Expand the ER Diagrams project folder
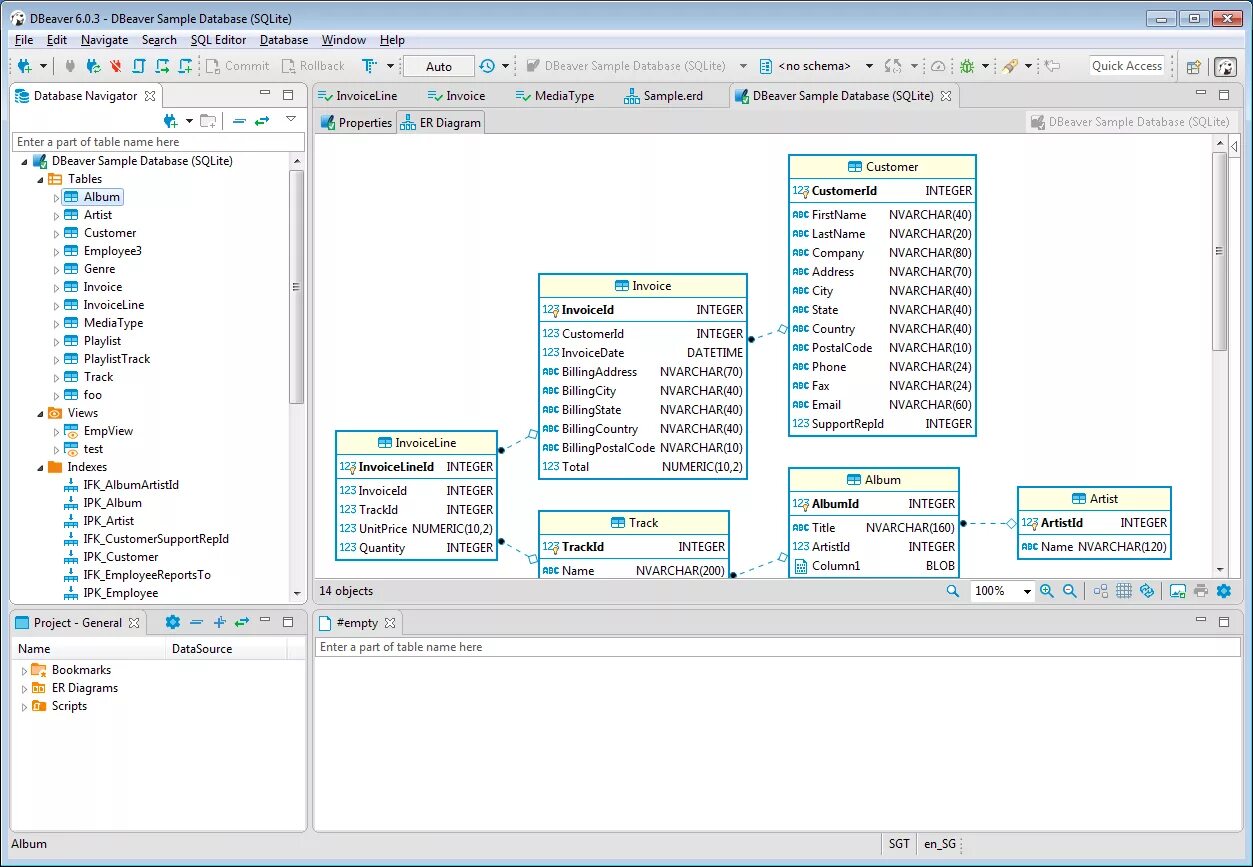The height and width of the screenshot is (867, 1253). pos(24,688)
